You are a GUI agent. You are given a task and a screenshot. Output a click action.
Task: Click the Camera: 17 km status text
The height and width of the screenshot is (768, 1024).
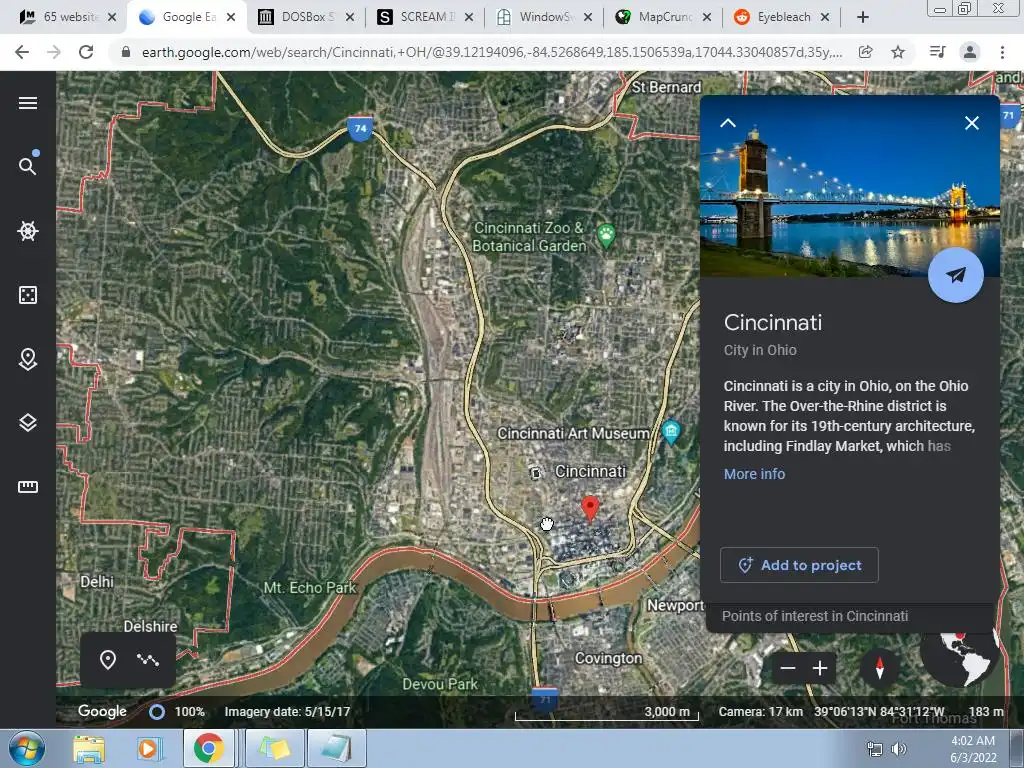(x=761, y=712)
